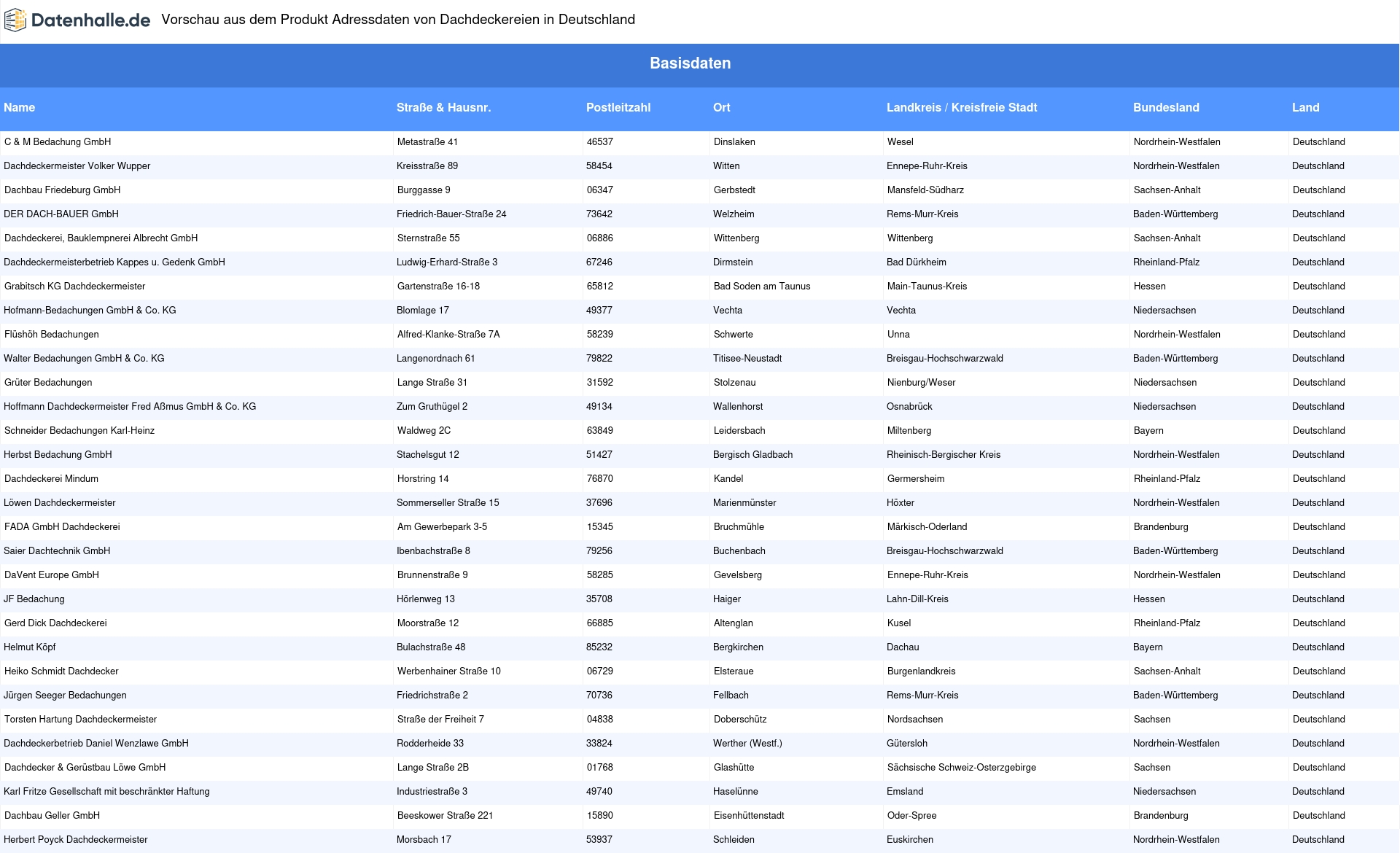Click postal code 49377
Image resolution: width=1400 pixels, height=853 pixels.
click(599, 311)
